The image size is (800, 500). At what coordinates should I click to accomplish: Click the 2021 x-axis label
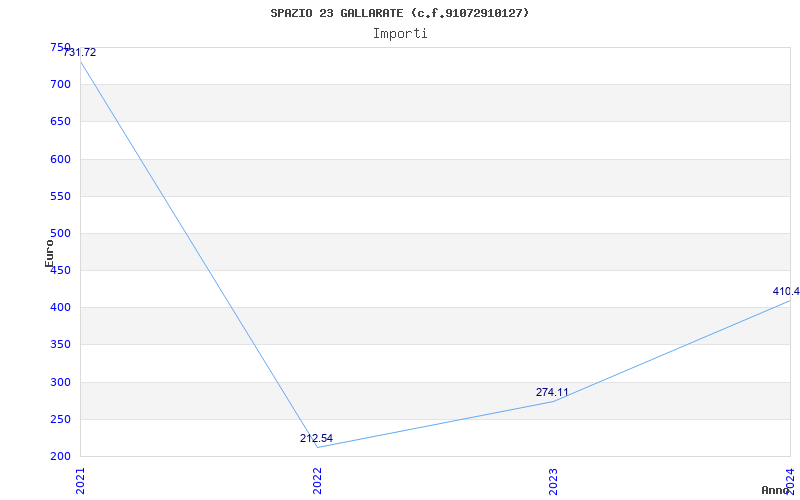(x=81, y=481)
